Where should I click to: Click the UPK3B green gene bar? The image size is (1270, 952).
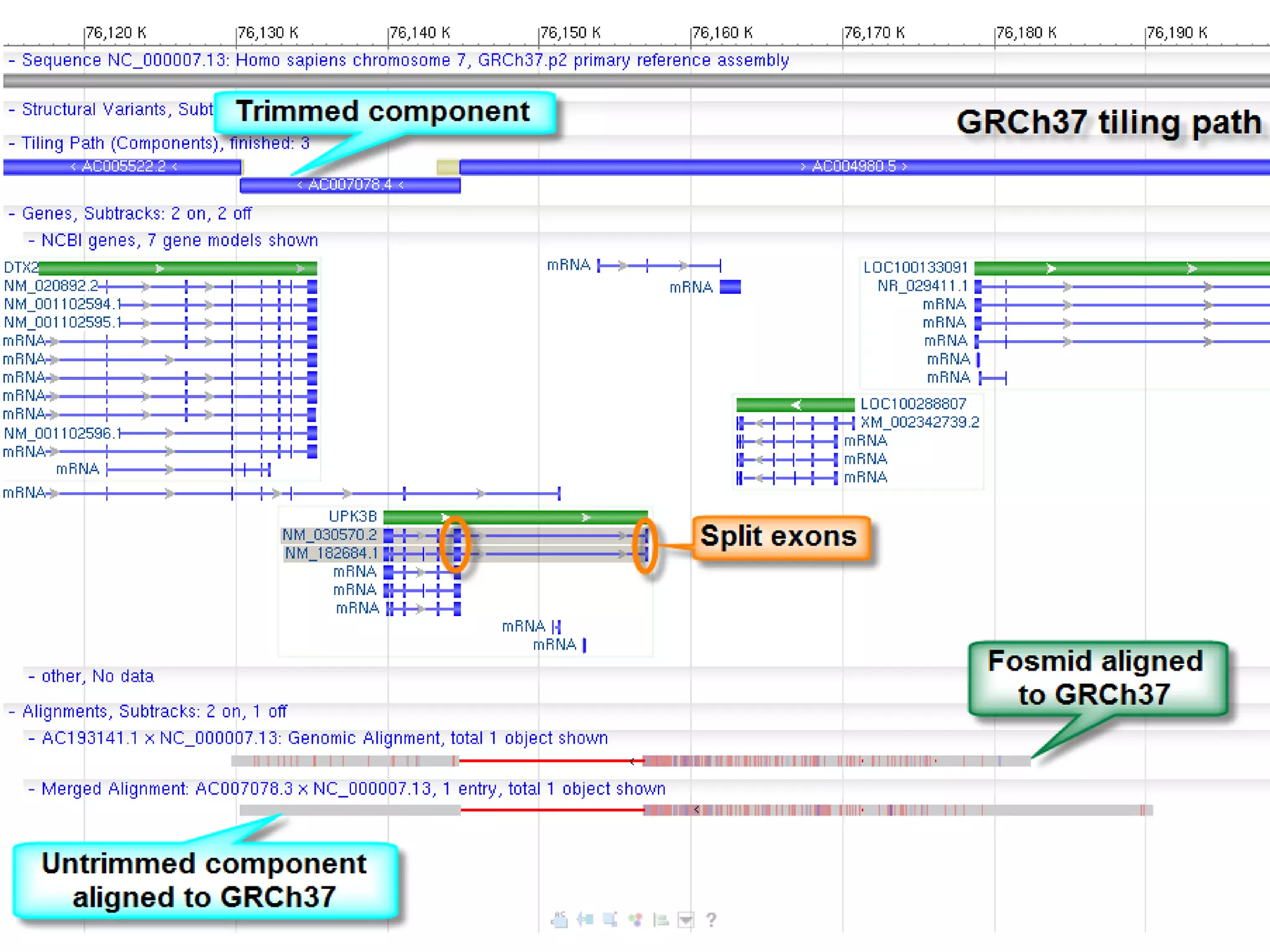(515, 517)
